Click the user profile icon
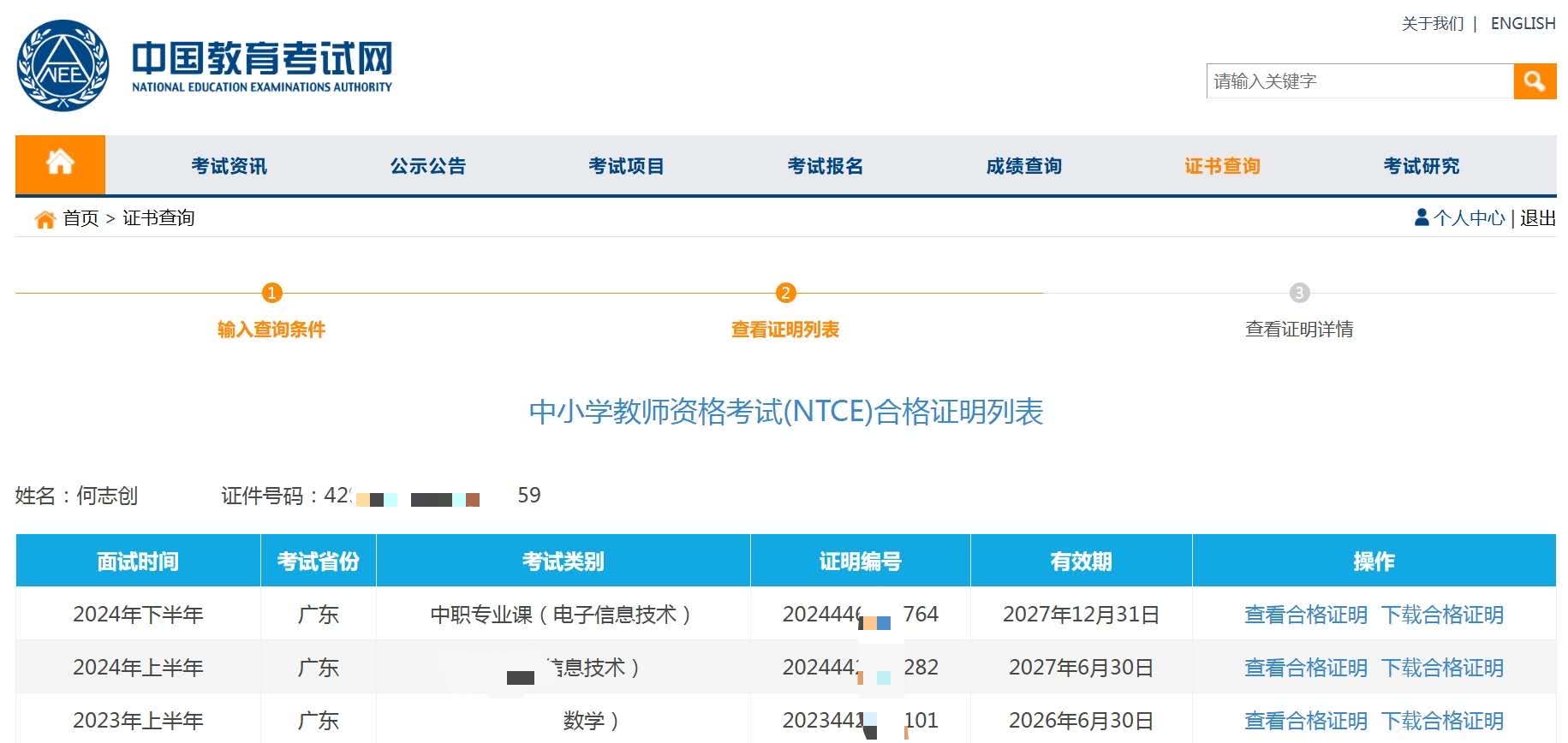Viewport: 1568px width, 743px height. click(x=1422, y=217)
